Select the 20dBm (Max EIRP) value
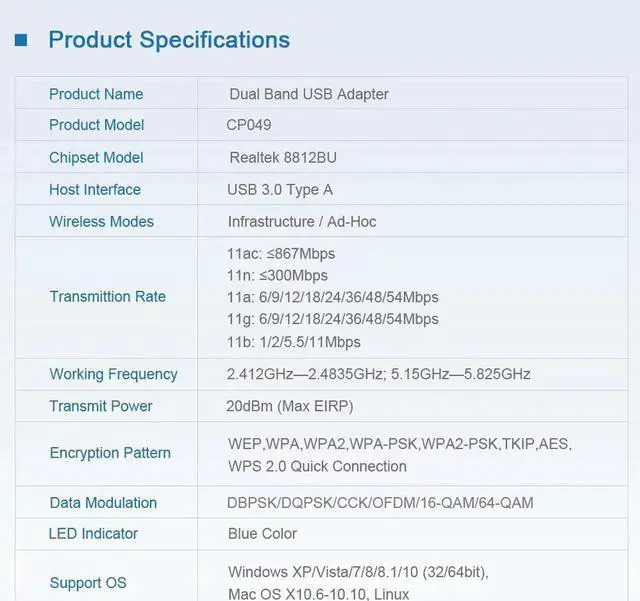This screenshot has width=640, height=601. pyautogui.click(x=290, y=406)
